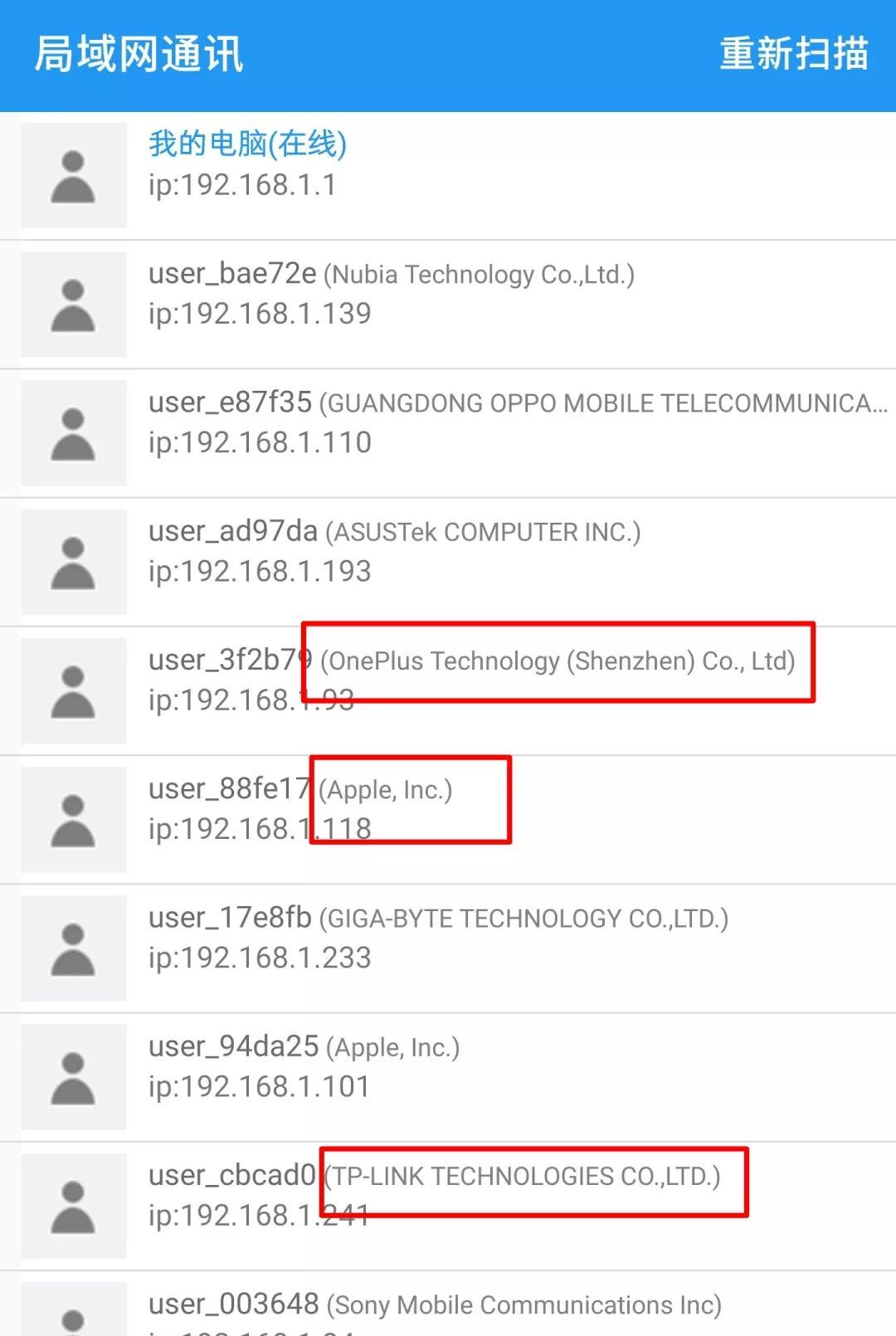The height and width of the screenshot is (1336, 896).
Task: Tap avatar icon beside user_94da25
Action: click(x=74, y=1077)
